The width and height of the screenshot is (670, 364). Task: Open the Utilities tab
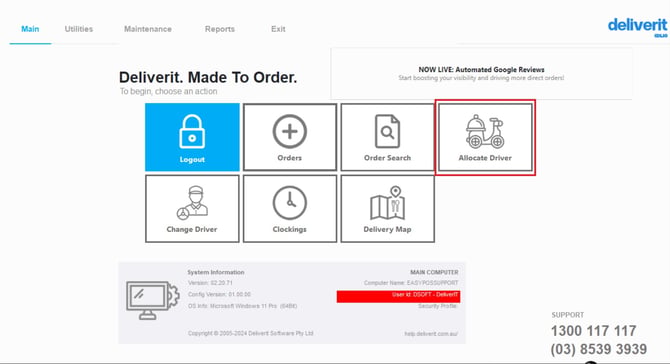tap(79, 29)
